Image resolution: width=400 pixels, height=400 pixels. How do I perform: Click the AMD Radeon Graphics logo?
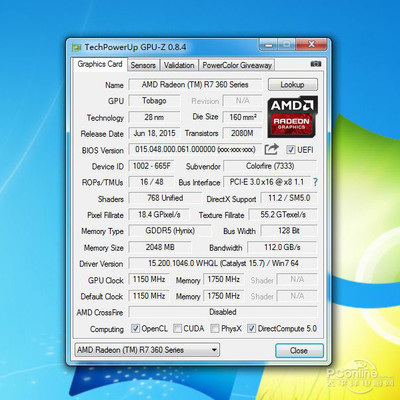click(292, 117)
